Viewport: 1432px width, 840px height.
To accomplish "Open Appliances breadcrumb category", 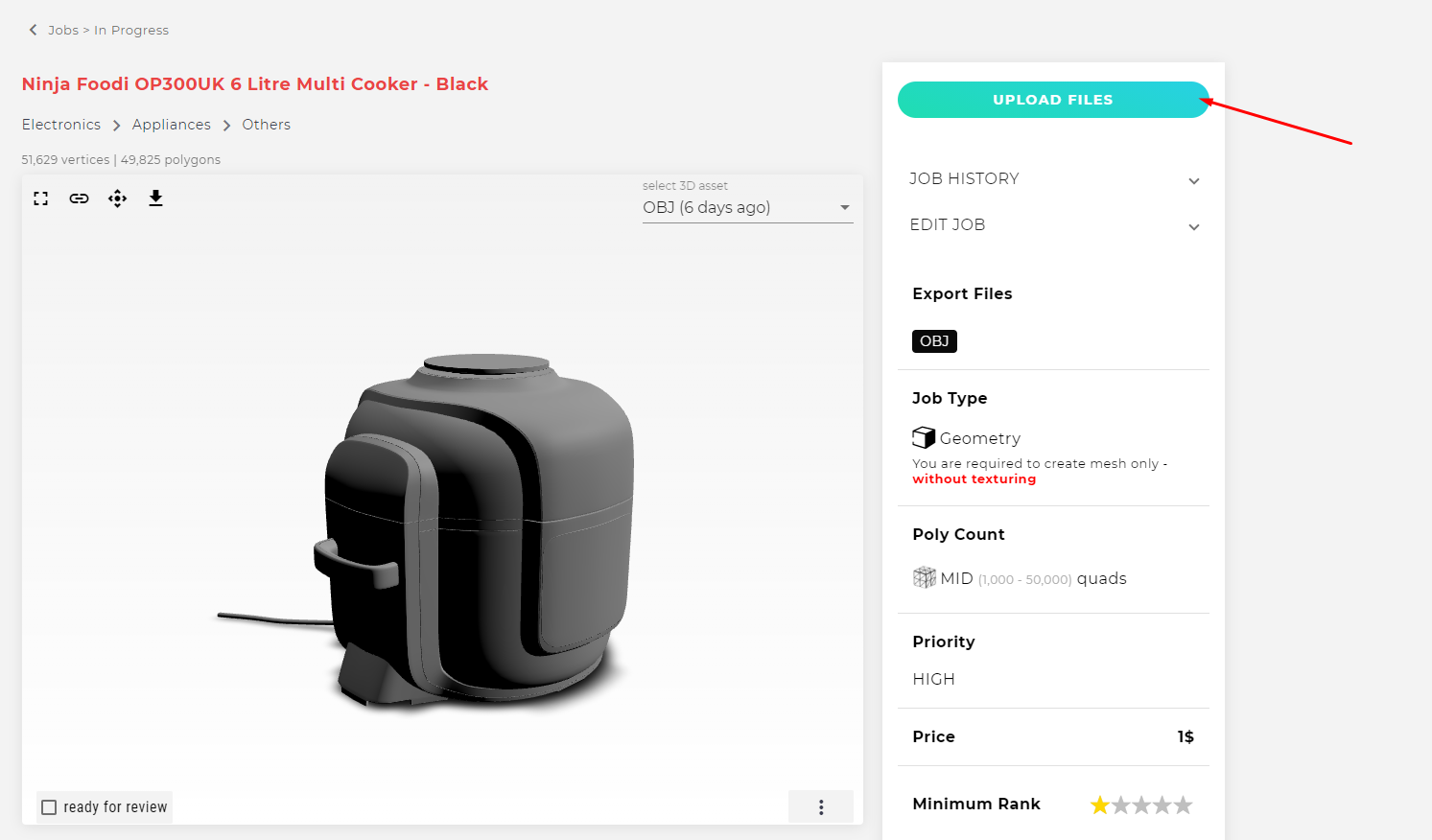I will click(172, 125).
